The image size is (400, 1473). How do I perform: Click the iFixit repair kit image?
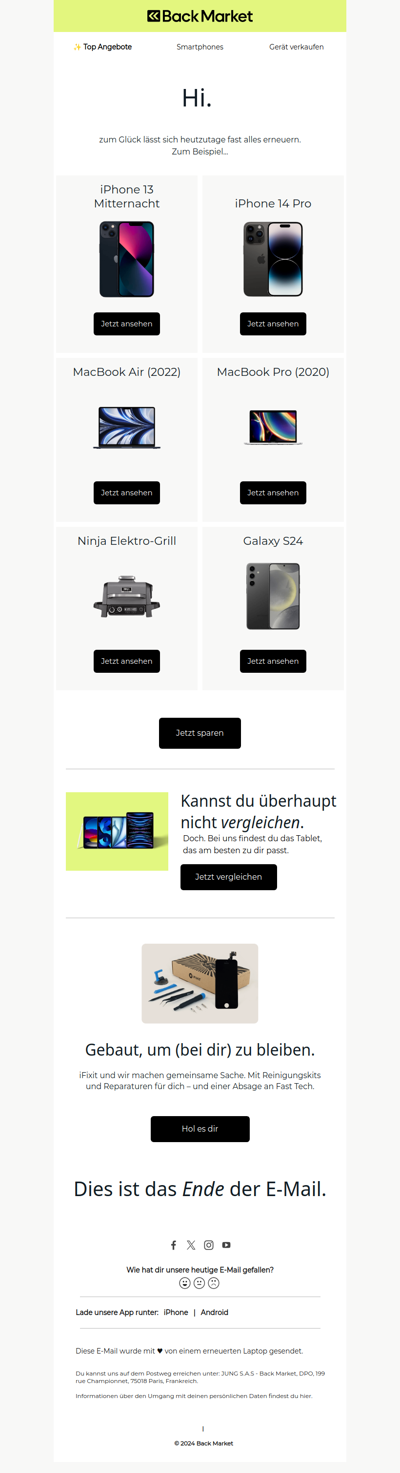tap(200, 983)
